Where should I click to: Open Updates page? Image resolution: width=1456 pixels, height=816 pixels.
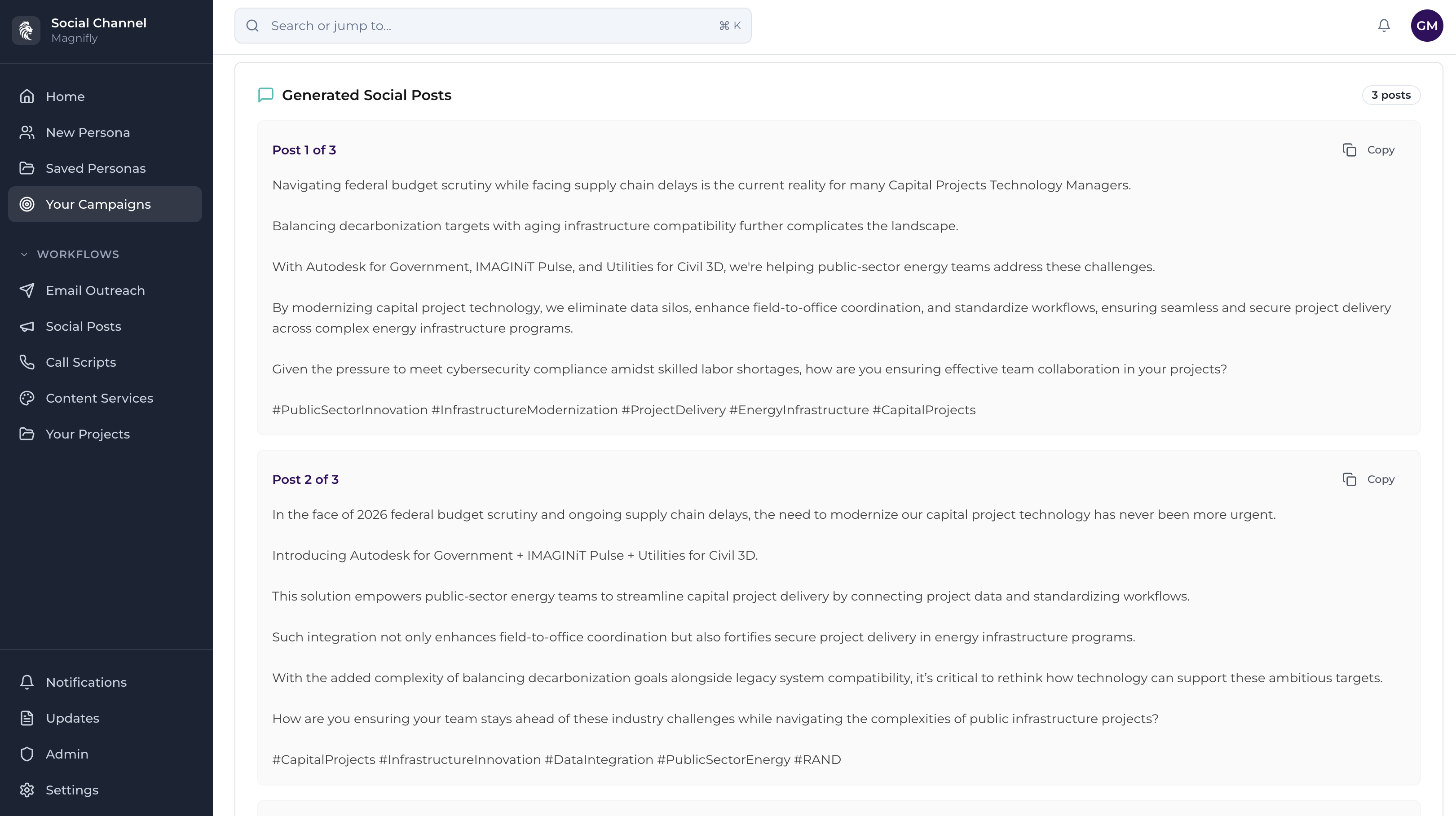[72, 718]
